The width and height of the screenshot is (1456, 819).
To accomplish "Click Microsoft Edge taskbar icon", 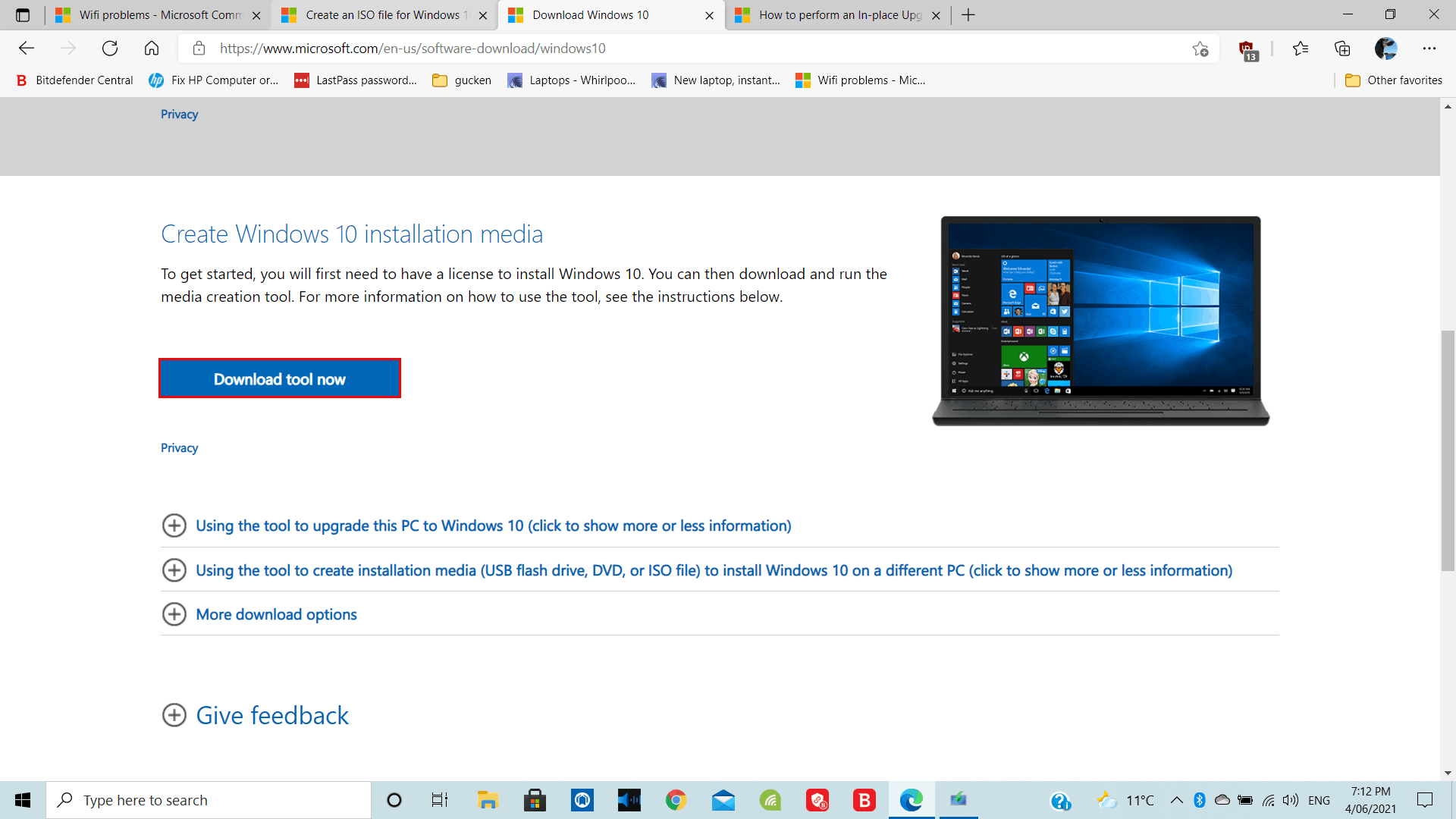I will 912,800.
